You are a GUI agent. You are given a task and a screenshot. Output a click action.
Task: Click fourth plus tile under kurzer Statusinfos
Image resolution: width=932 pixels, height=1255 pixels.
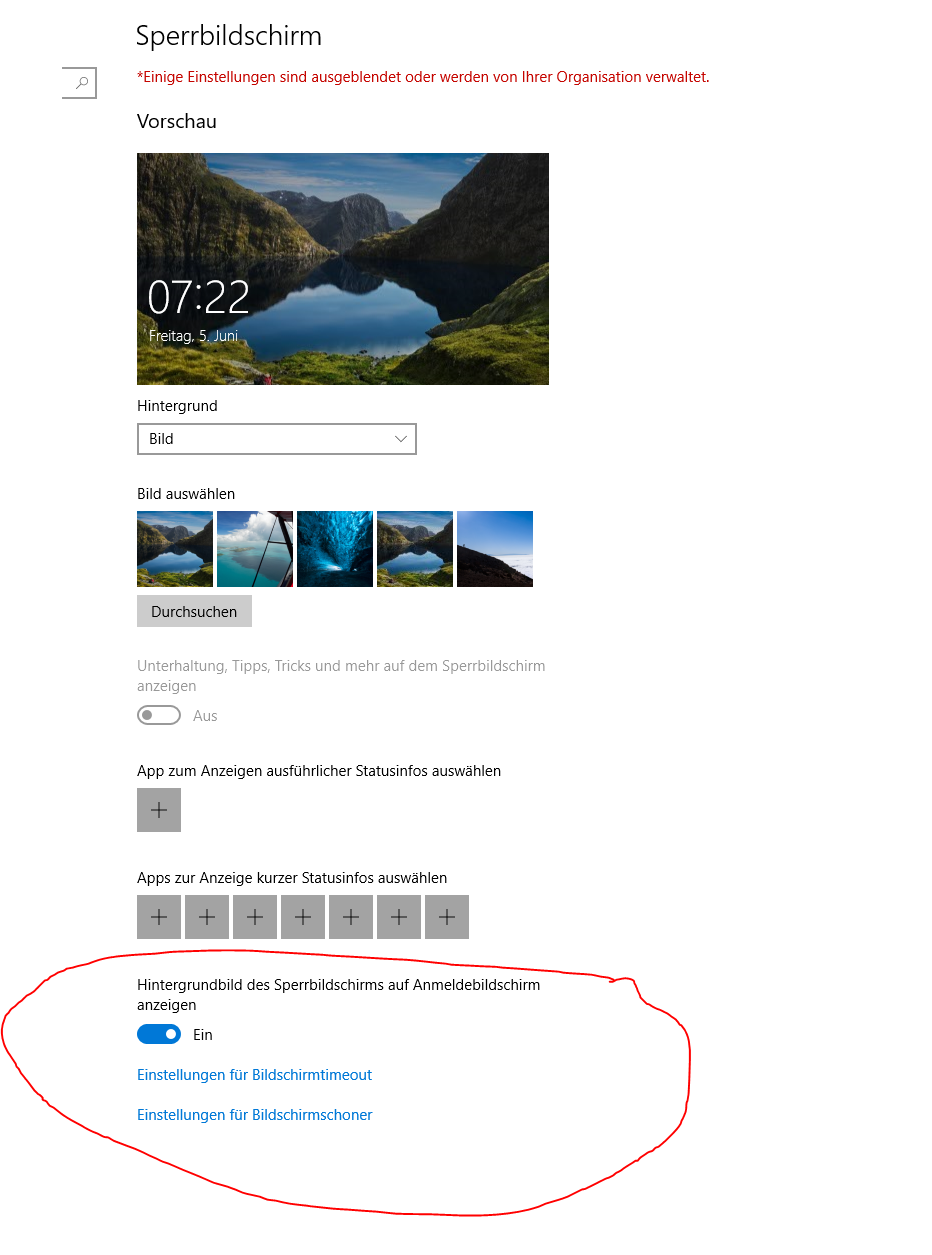coord(303,917)
